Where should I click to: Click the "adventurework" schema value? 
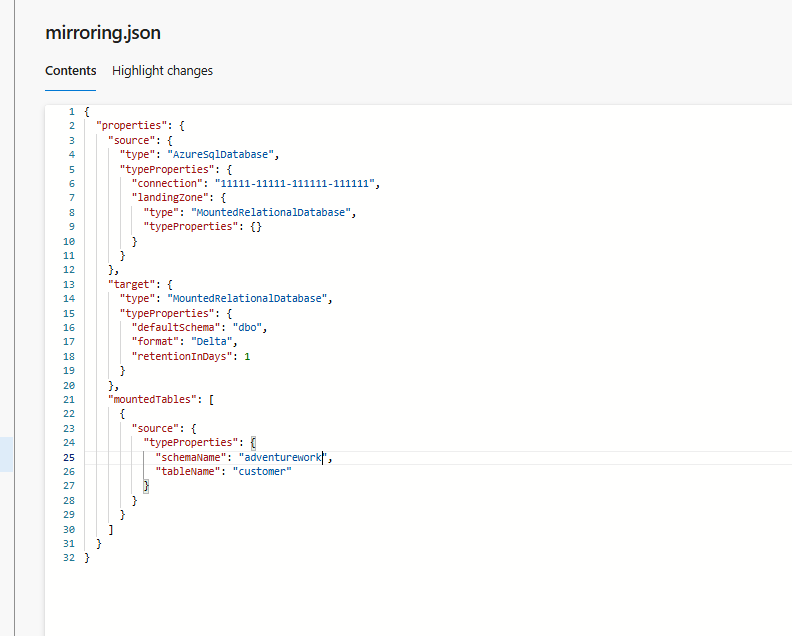[x=283, y=457]
